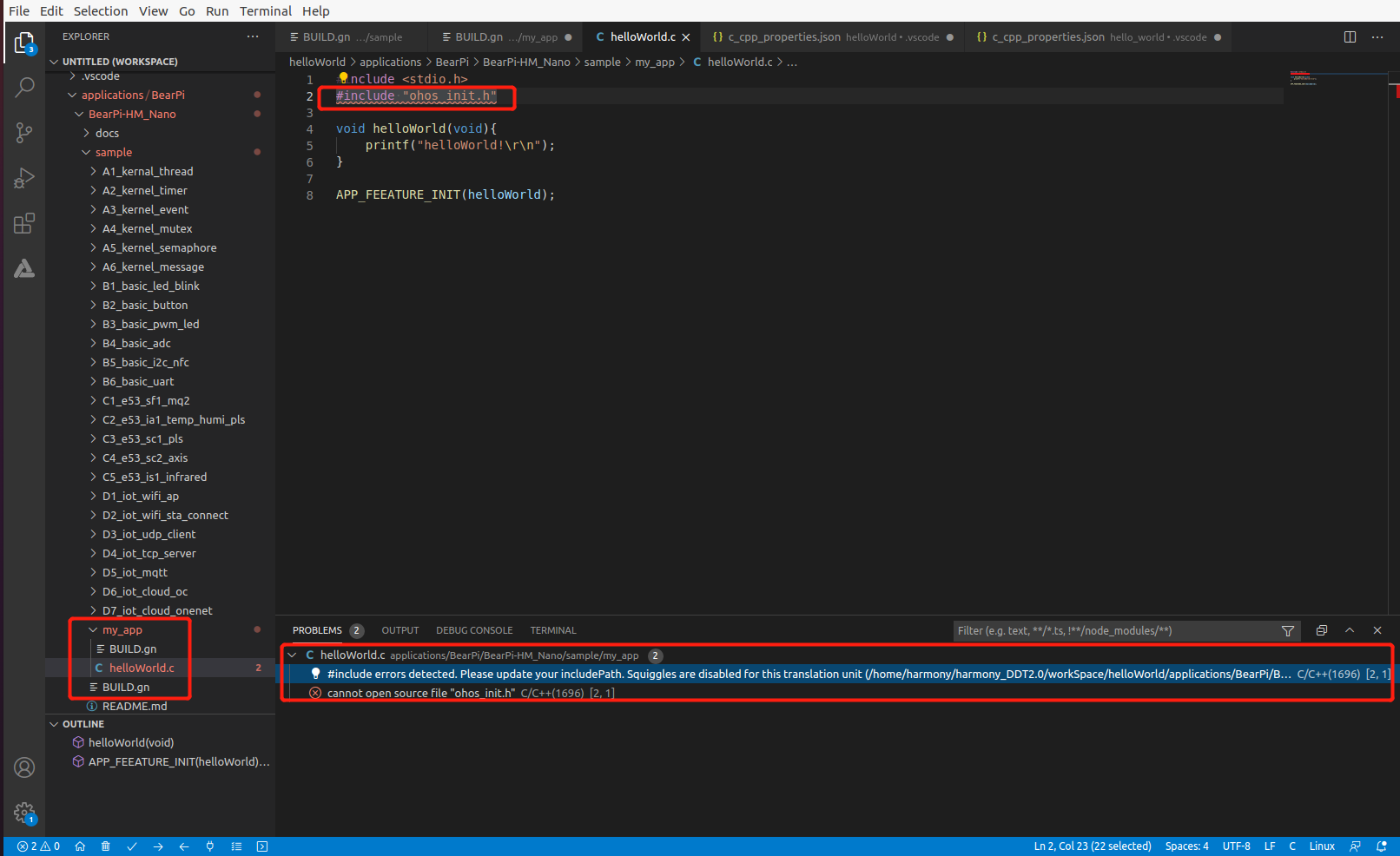
Task: Close the Problems panel
Action: pos(1377,631)
